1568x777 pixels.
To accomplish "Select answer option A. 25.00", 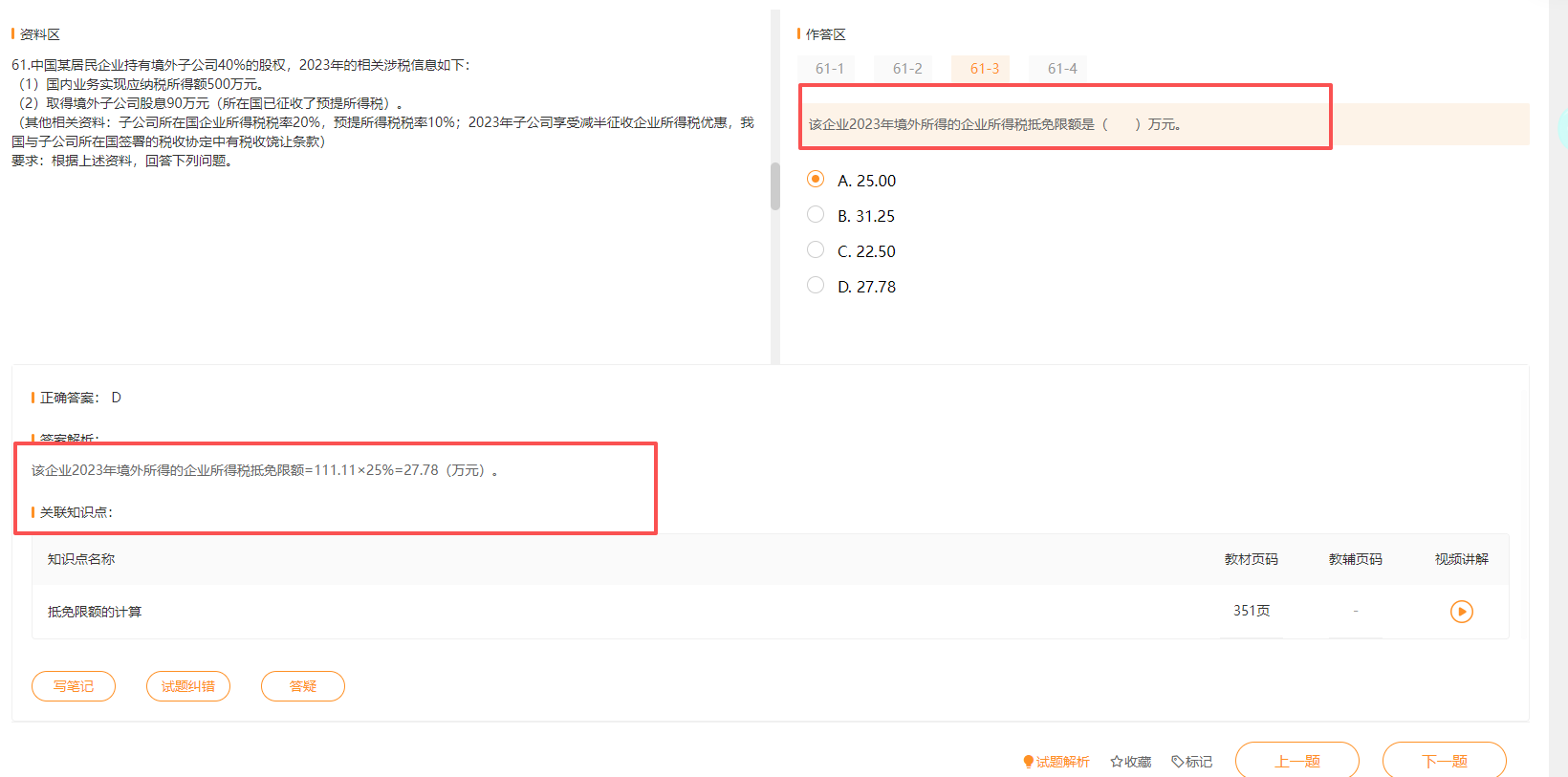I will pyautogui.click(x=816, y=180).
